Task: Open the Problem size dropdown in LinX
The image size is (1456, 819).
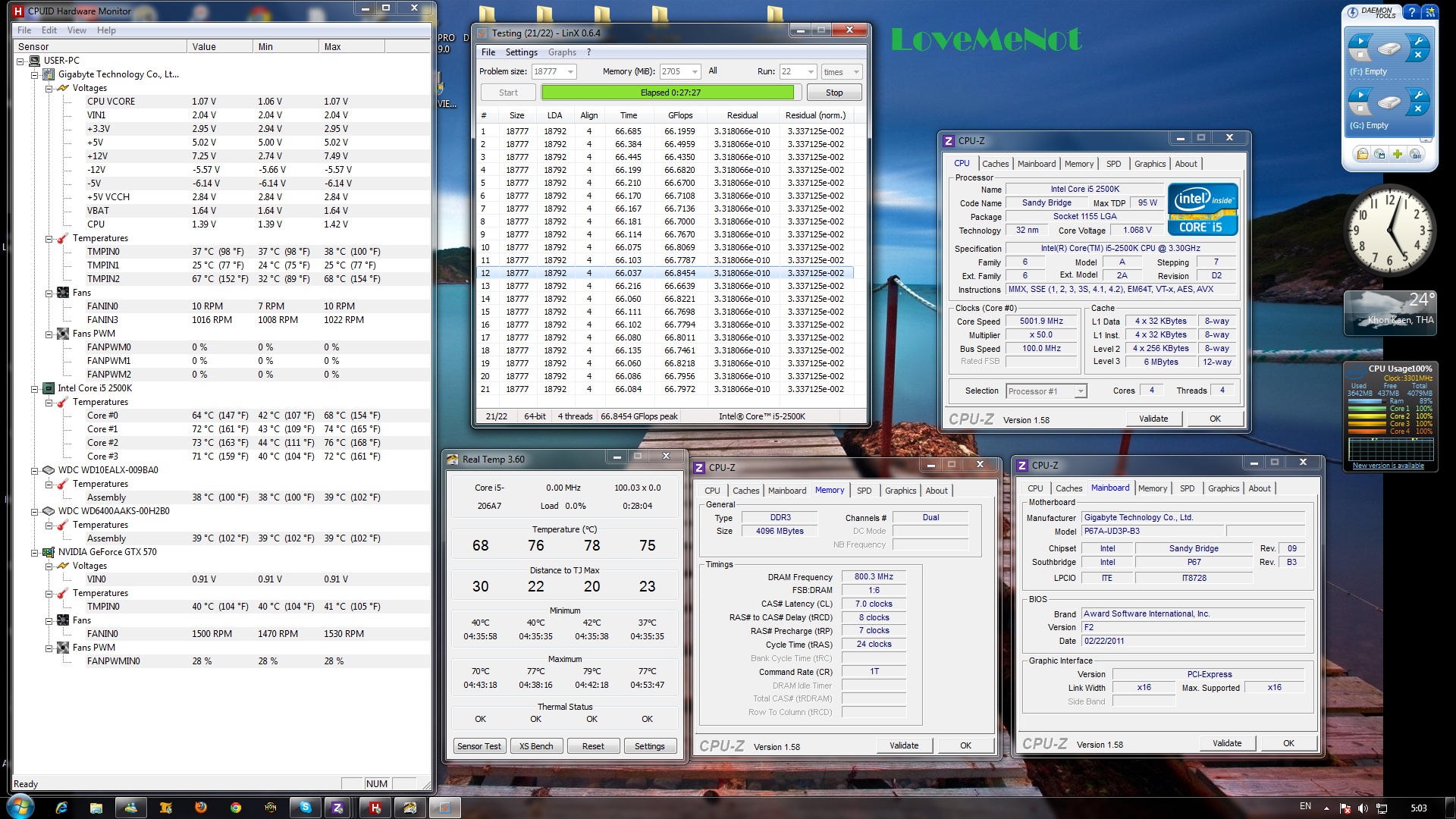Action: tap(570, 72)
